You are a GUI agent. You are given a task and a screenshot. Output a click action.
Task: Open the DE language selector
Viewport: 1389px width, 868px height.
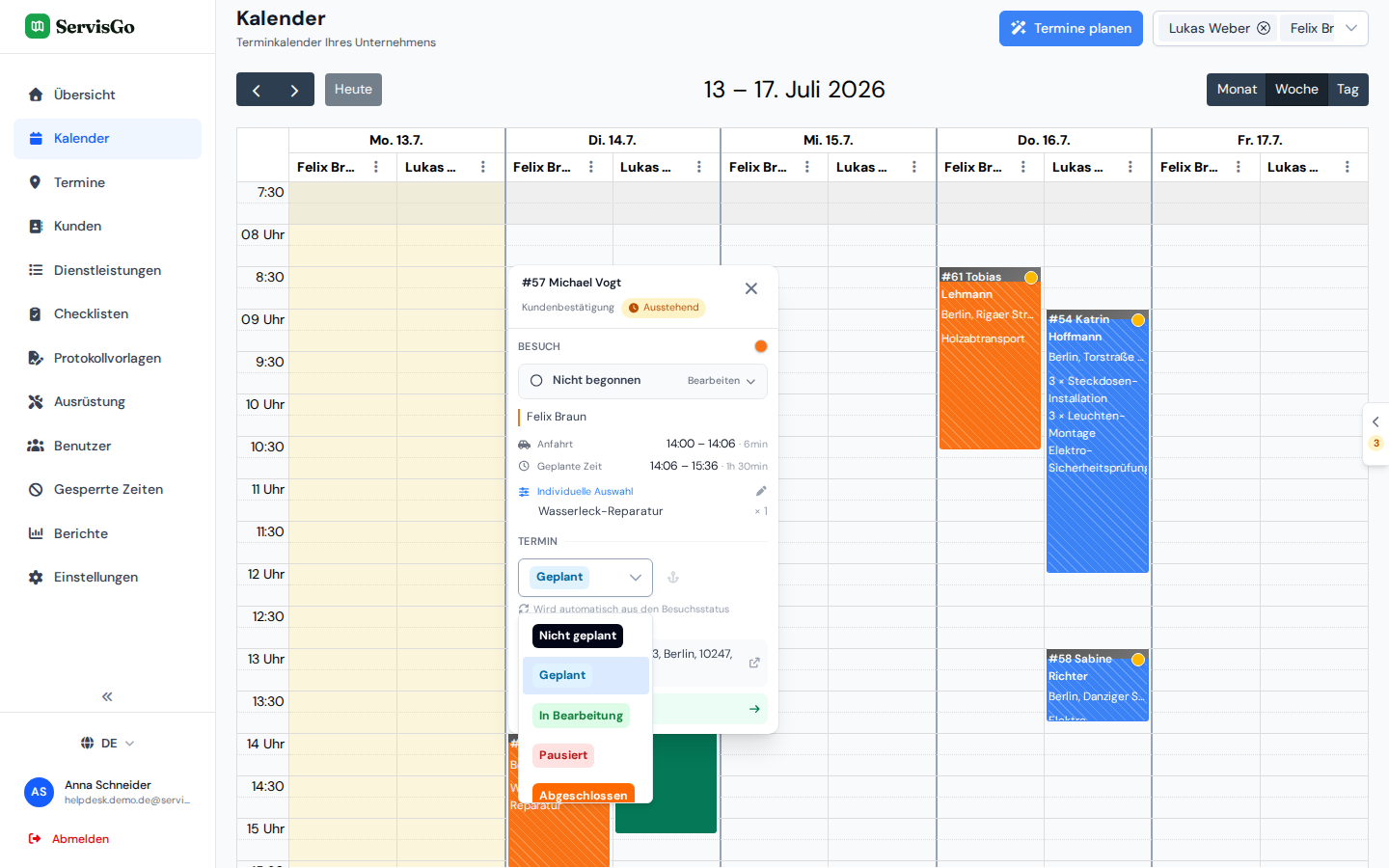(x=107, y=744)
